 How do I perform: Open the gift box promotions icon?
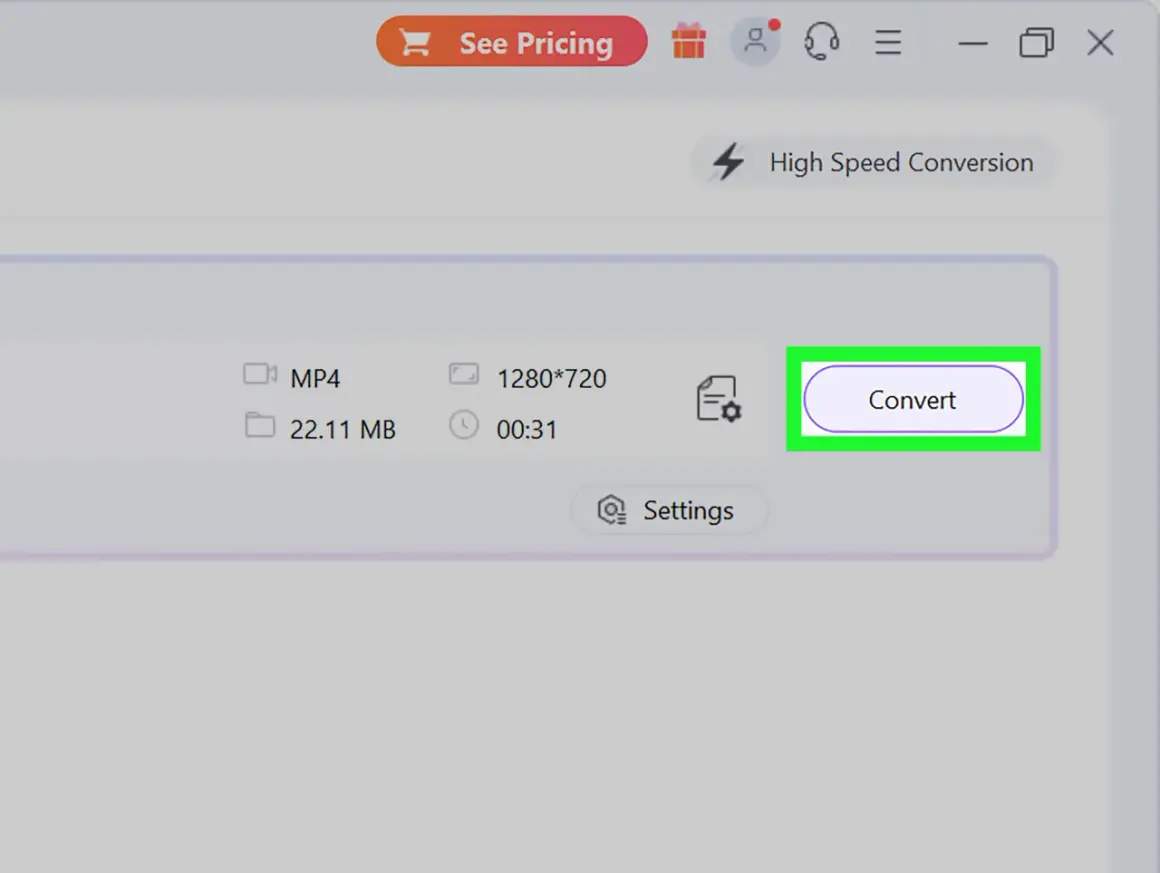[x=688, y=41]
